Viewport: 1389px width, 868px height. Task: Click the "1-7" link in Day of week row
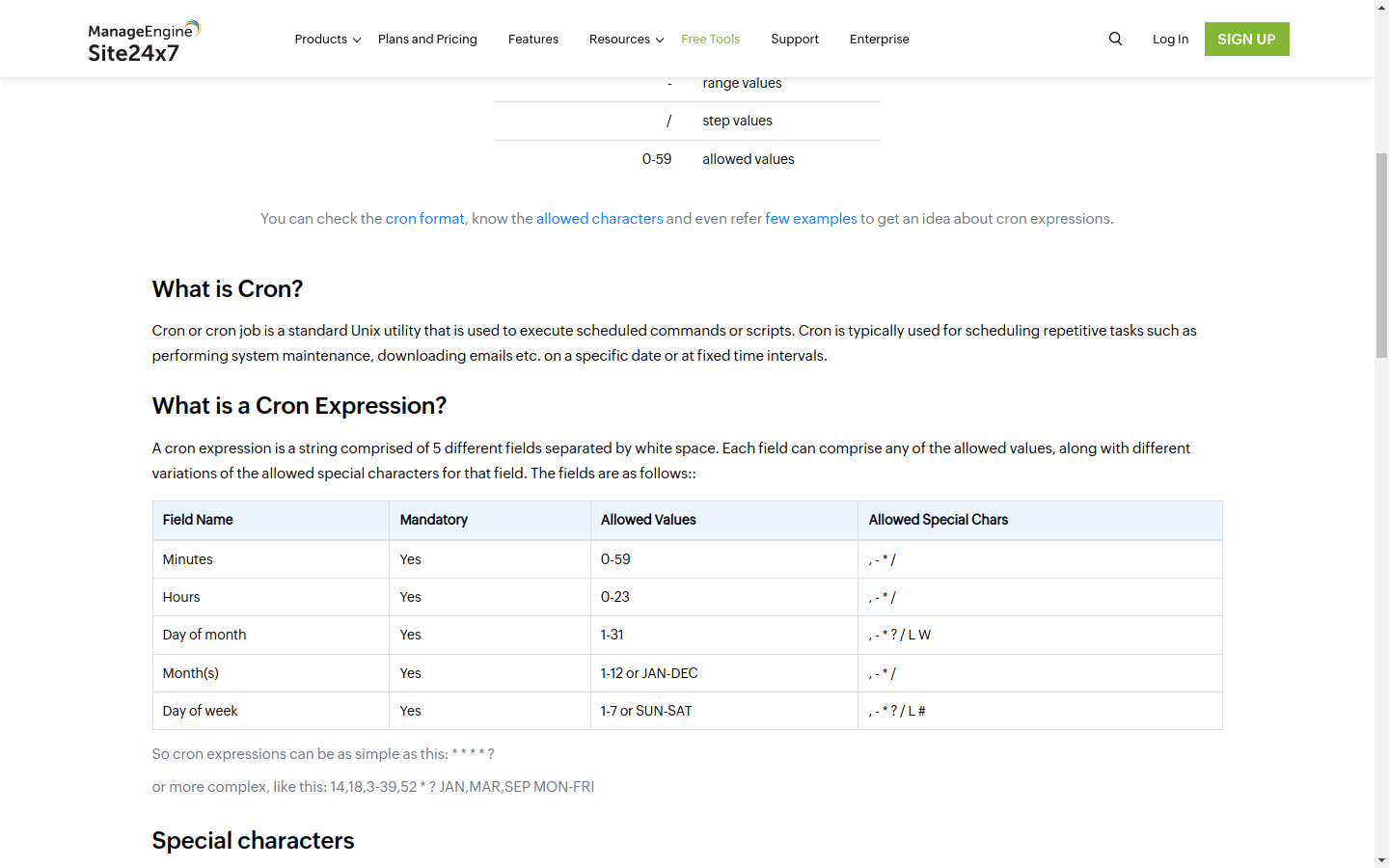(x=610, y=711)
